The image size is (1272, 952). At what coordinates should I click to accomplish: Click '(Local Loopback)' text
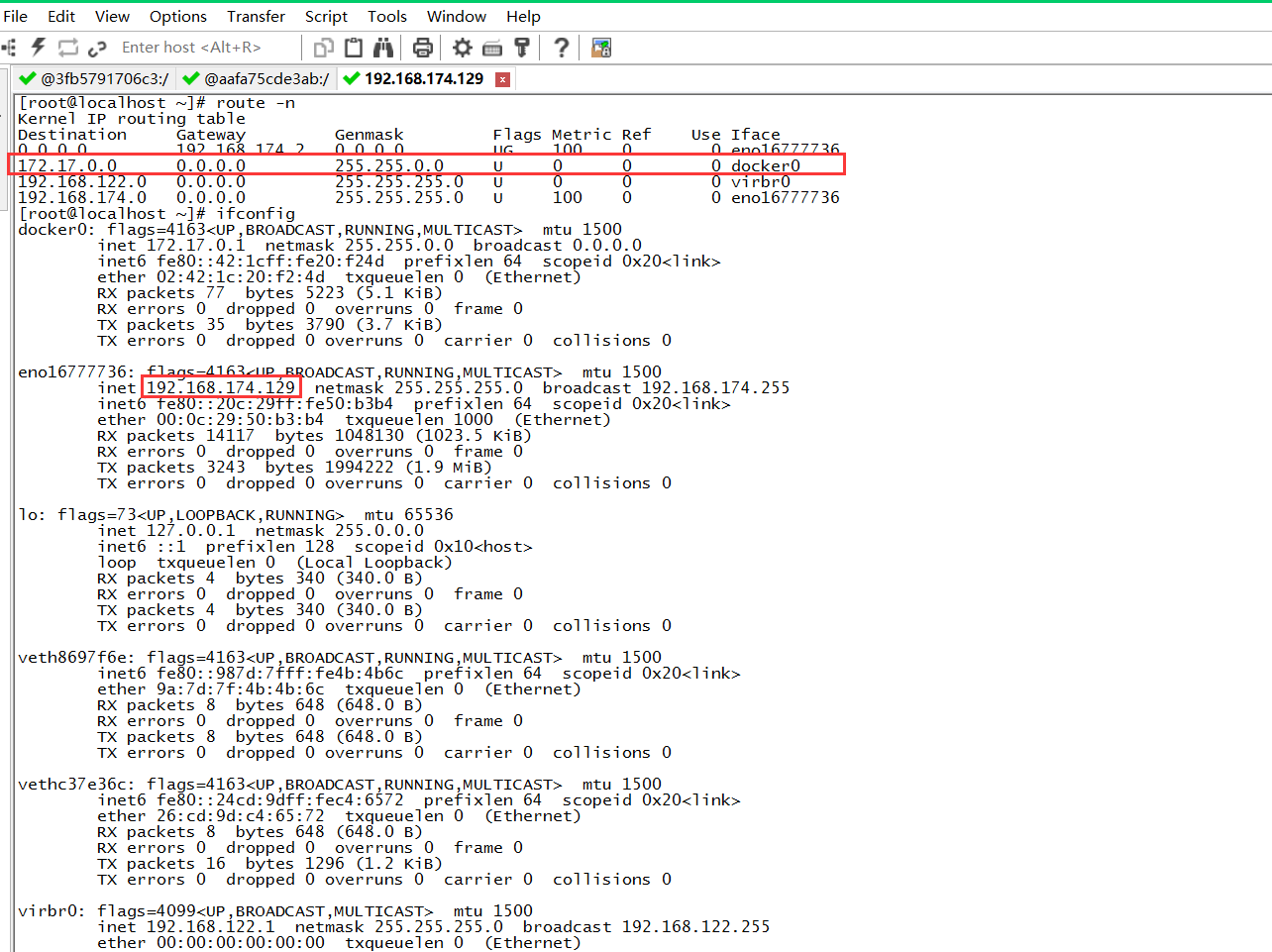click(374, 562)
